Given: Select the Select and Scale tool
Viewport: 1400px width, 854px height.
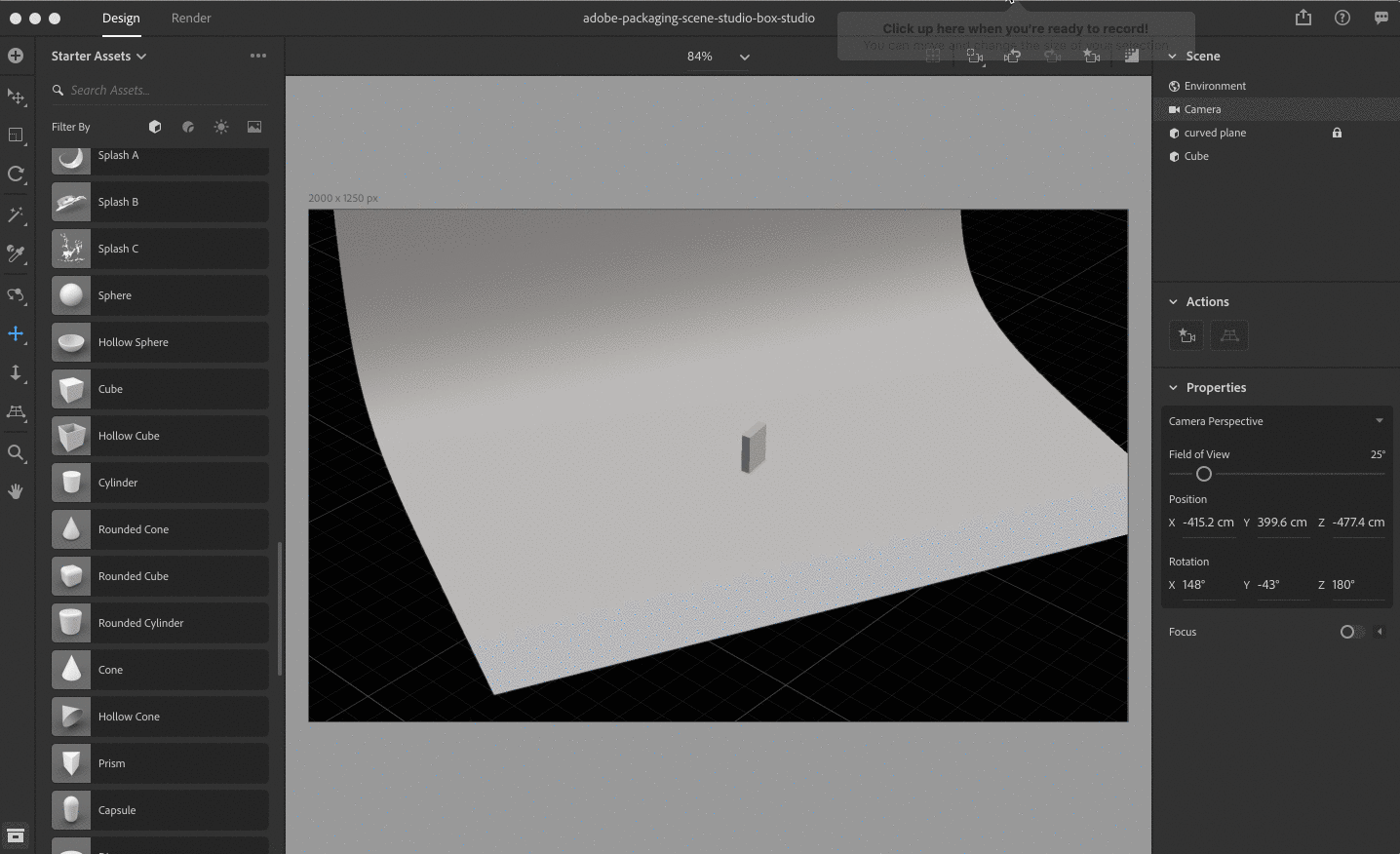Looking at the screenshot, I should [16, 136].
